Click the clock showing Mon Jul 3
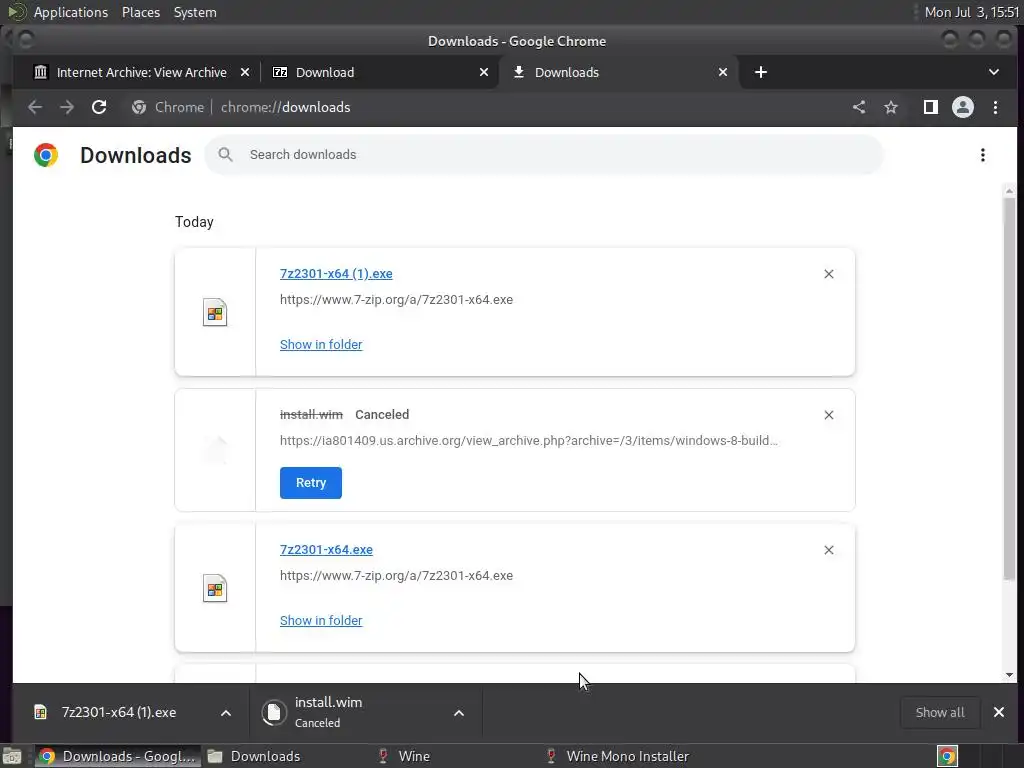 972,12
